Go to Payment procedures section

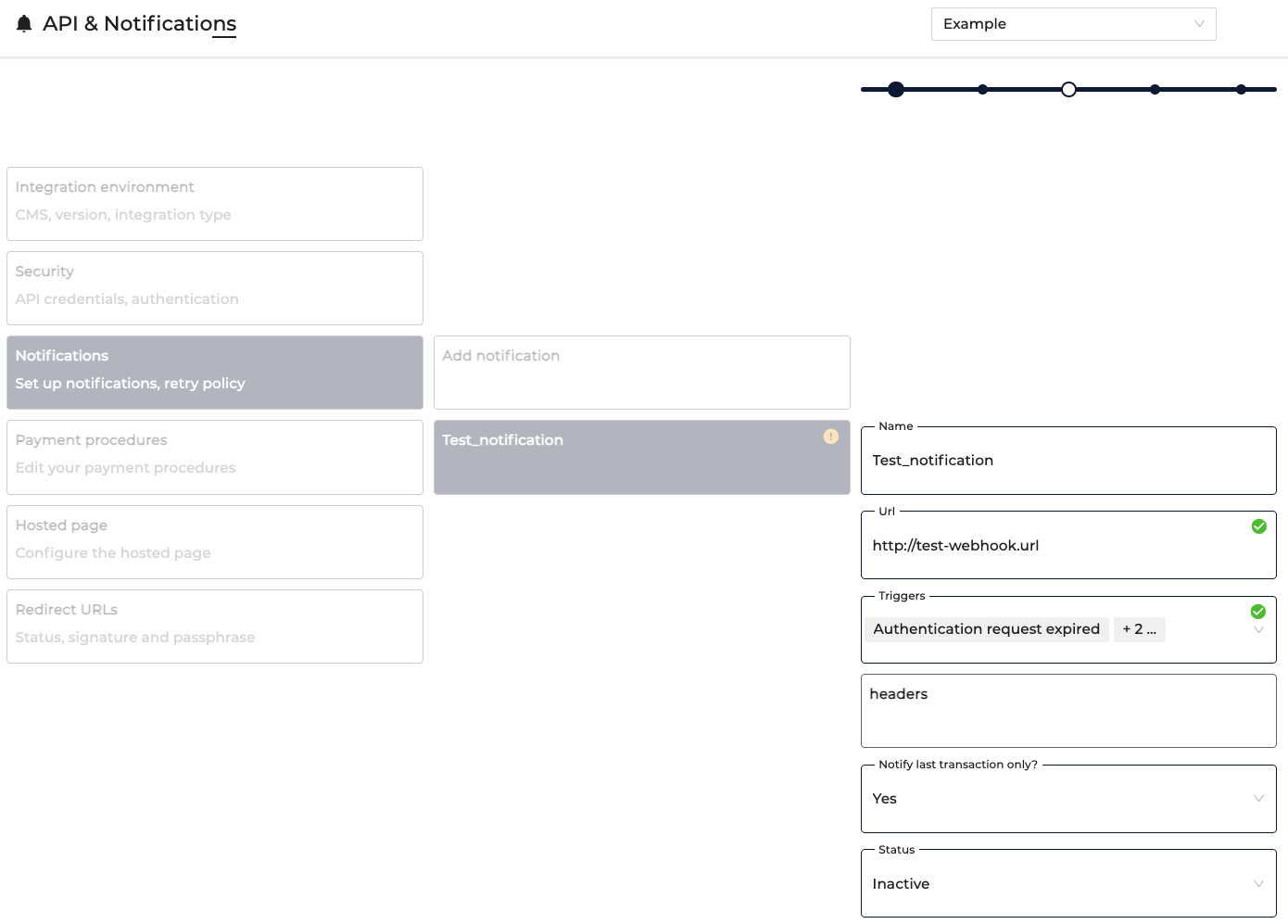point(215,457)
